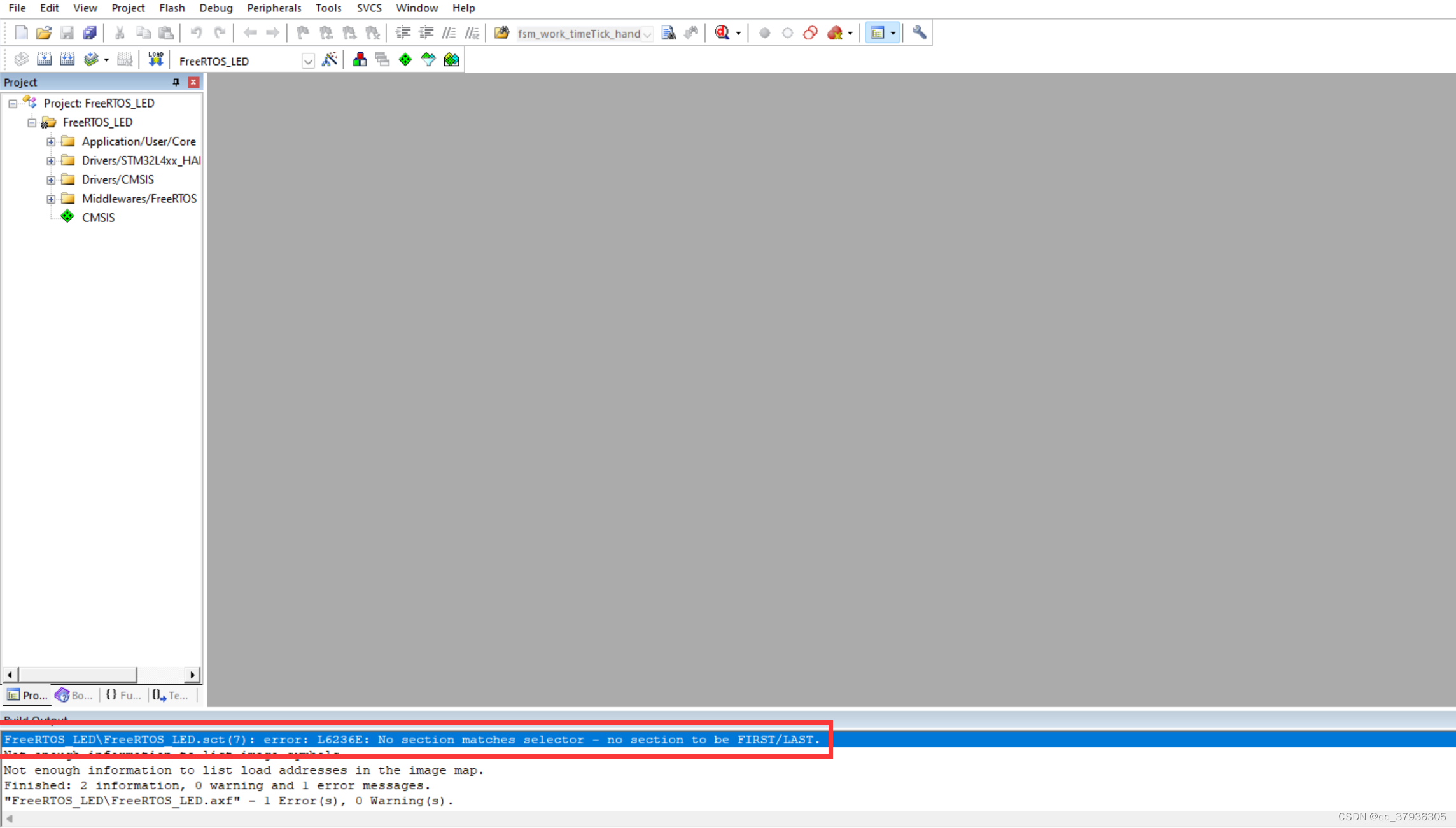Start debug session icon
Screen dimensions: 1456x828
pos(722,33)
